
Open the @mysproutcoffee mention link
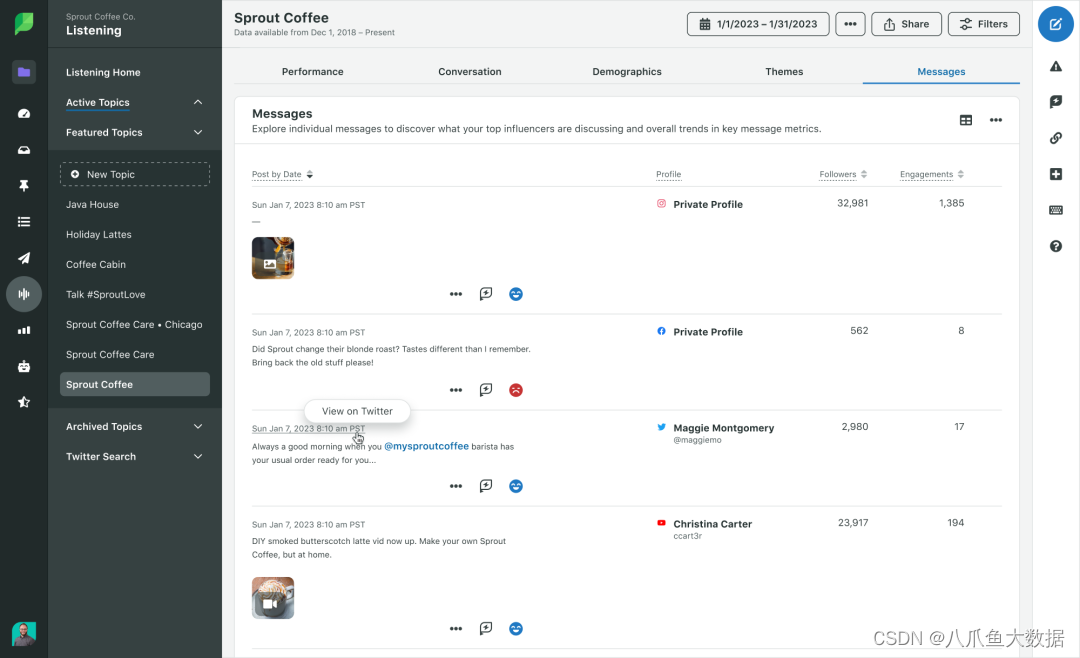[426, 446]
